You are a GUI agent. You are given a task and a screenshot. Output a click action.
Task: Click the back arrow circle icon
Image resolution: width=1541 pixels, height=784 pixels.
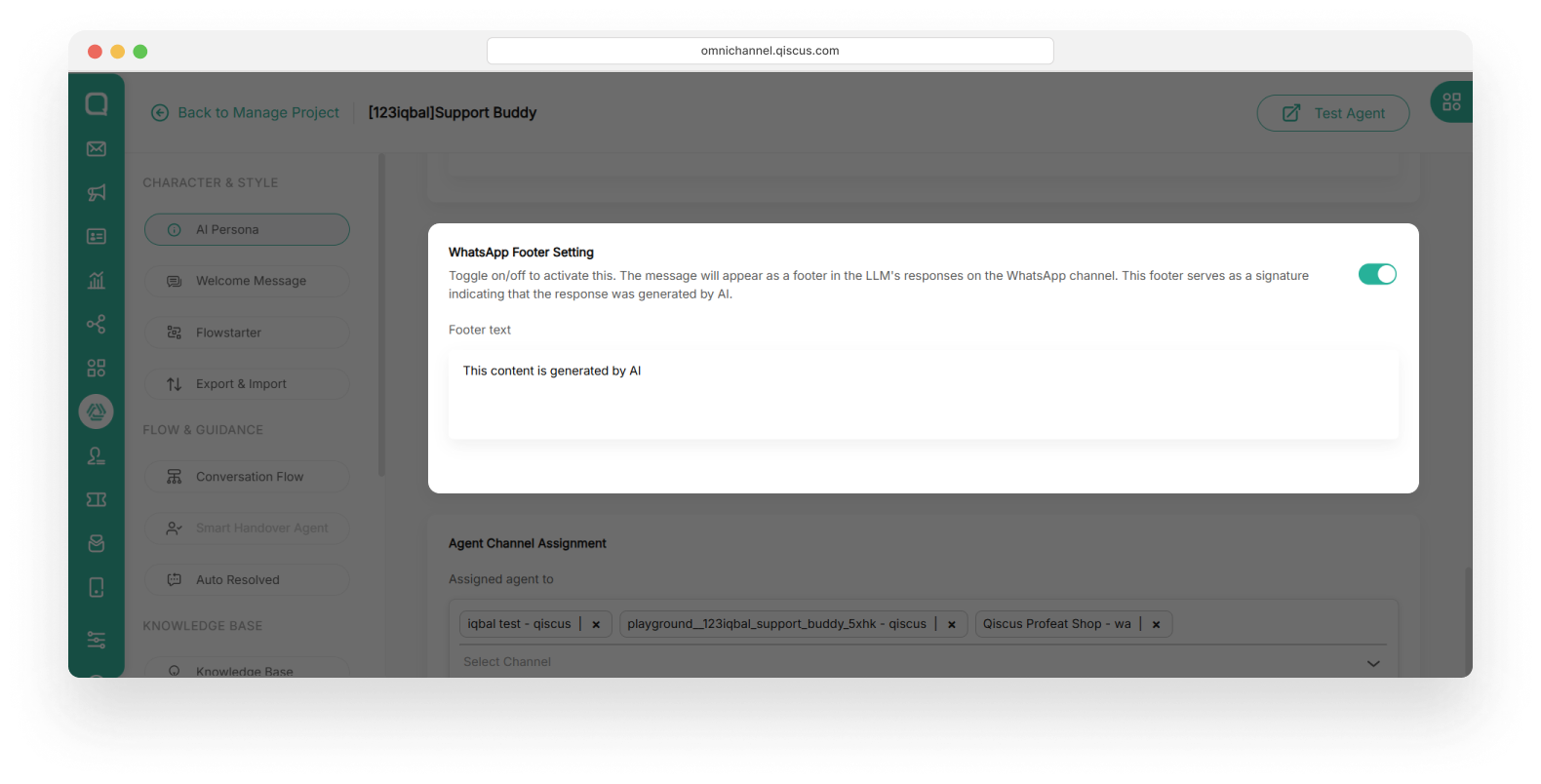coord(160,113)
